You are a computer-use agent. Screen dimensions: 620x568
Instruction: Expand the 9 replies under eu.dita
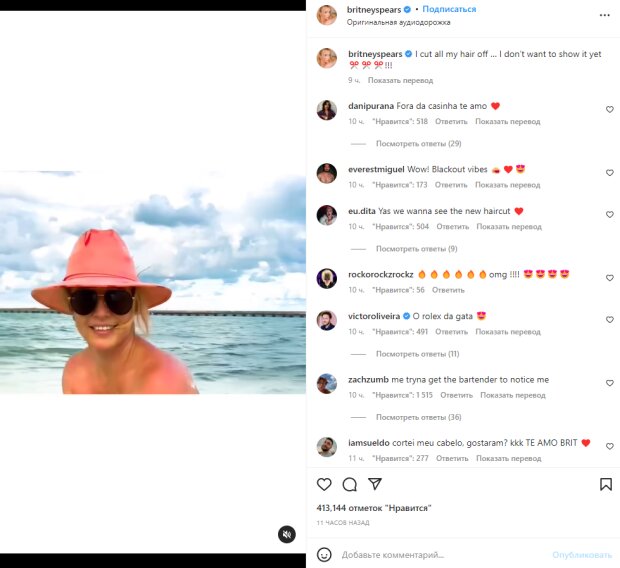(416, 249)
